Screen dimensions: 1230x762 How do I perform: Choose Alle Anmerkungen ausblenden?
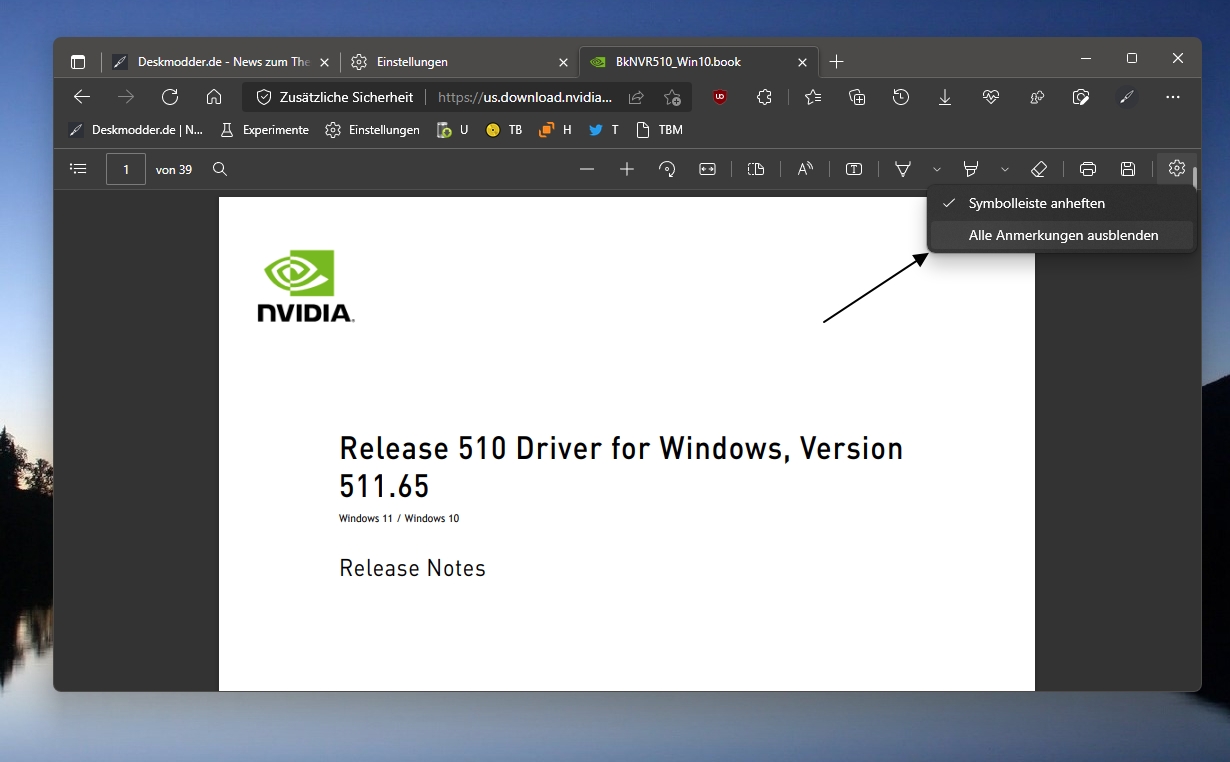pos(1062,235)
